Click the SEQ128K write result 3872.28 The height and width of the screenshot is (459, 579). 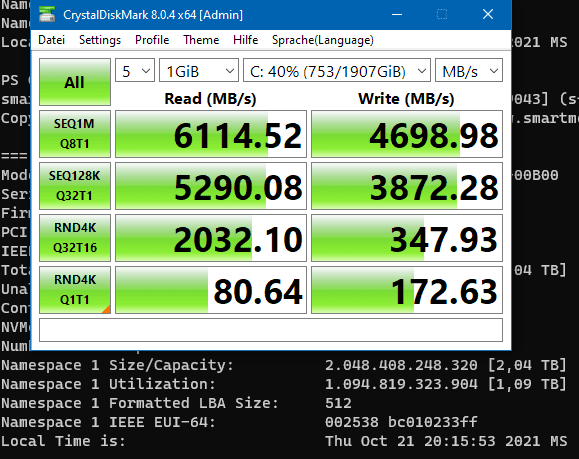pos(407,186)
